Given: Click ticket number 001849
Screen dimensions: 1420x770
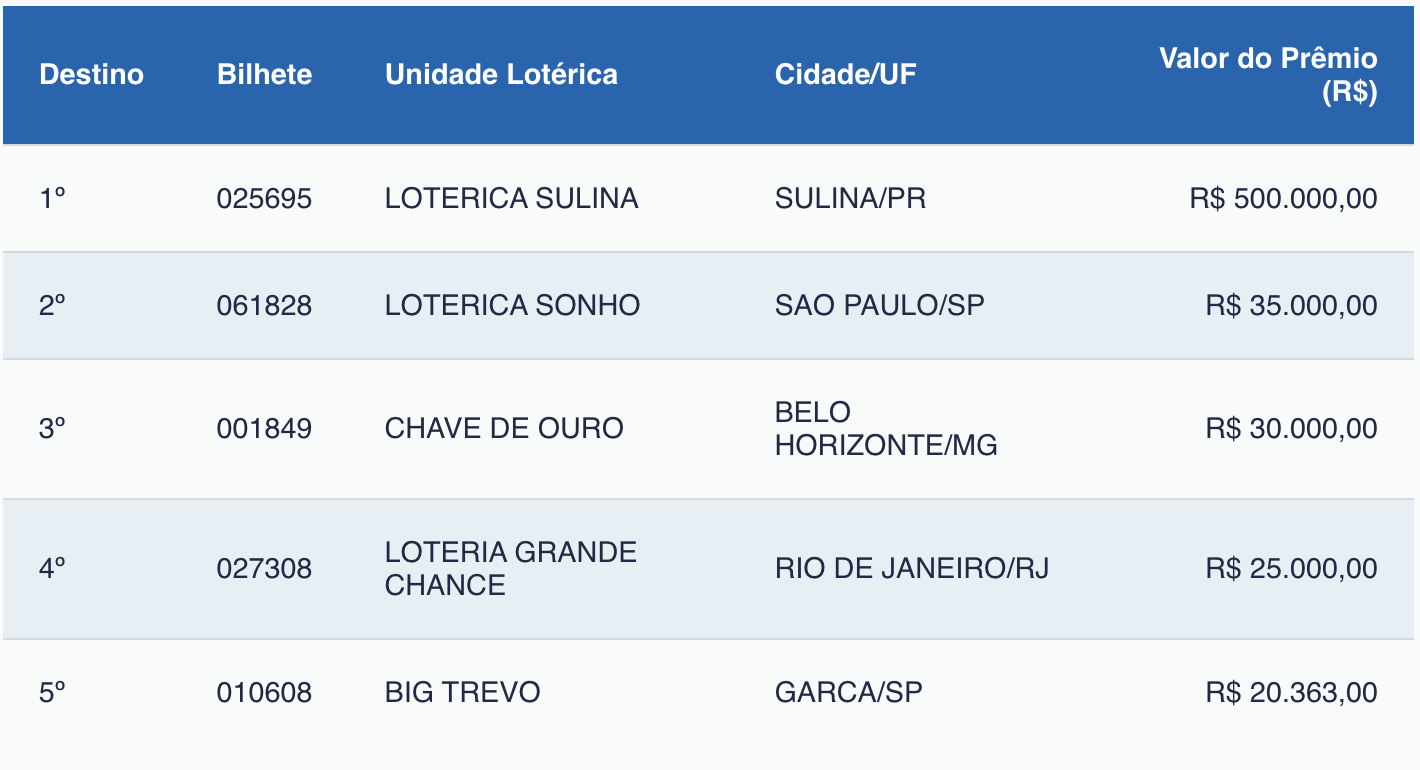Looking at the screenshot, I should tap(264, 429).
